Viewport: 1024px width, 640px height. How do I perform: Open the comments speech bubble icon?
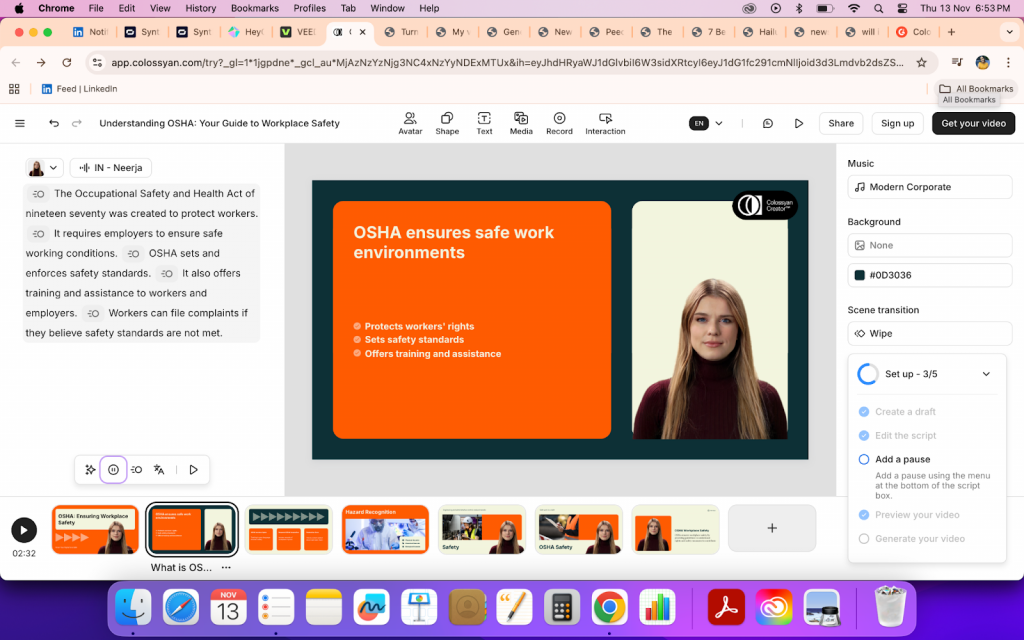point(768,124)
